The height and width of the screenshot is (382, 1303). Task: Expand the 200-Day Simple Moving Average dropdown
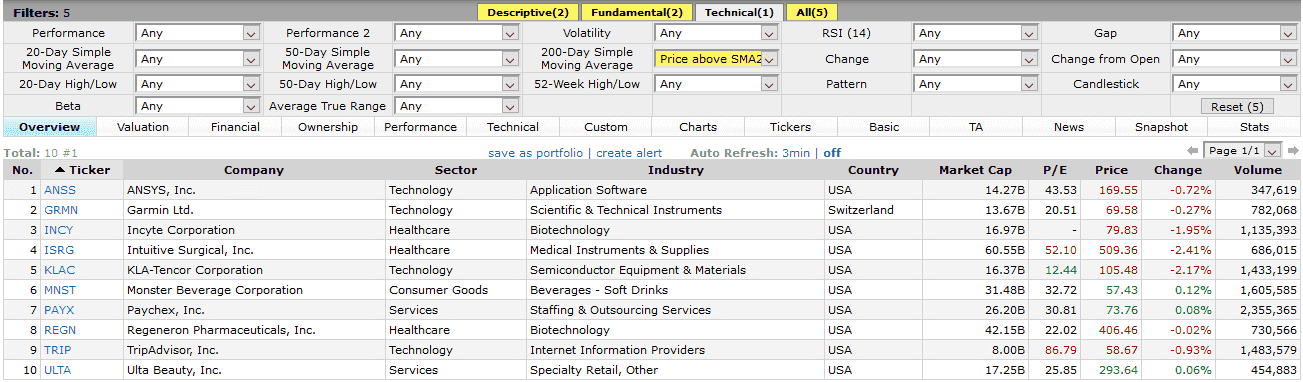(716, 59)
